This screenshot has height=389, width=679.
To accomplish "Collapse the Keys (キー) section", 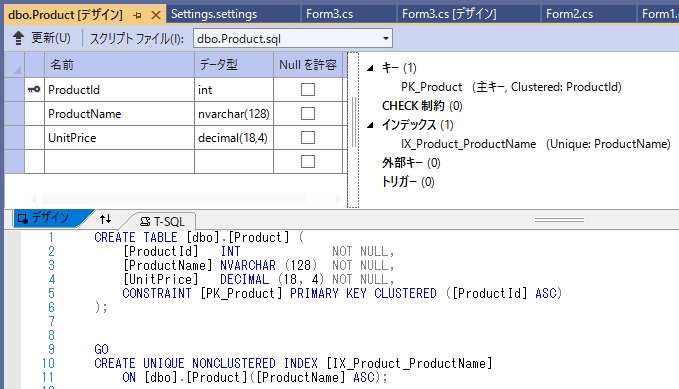I will [370, 68].
